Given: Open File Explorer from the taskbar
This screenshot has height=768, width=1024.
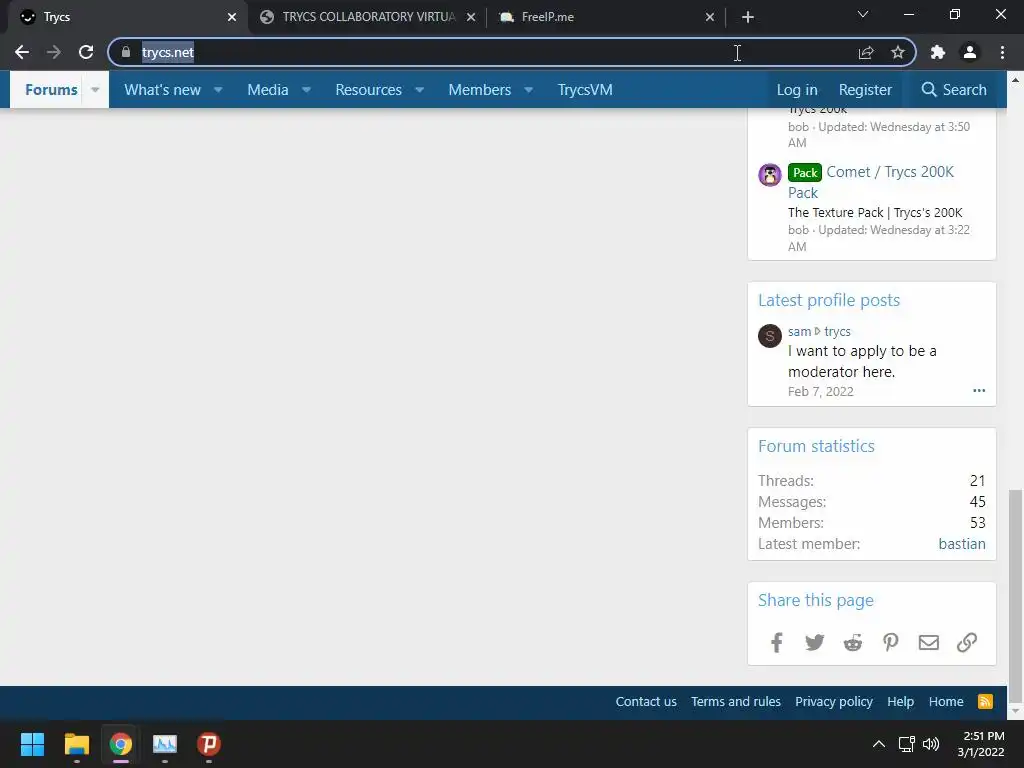Looking at the screenshot, I should pos(76,744).
